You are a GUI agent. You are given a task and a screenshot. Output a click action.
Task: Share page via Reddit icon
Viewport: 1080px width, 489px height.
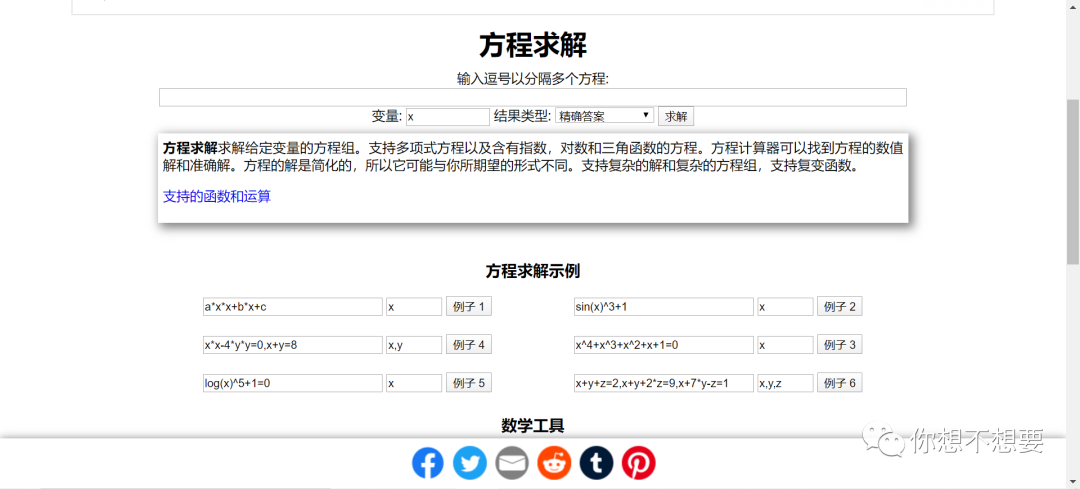554,463
